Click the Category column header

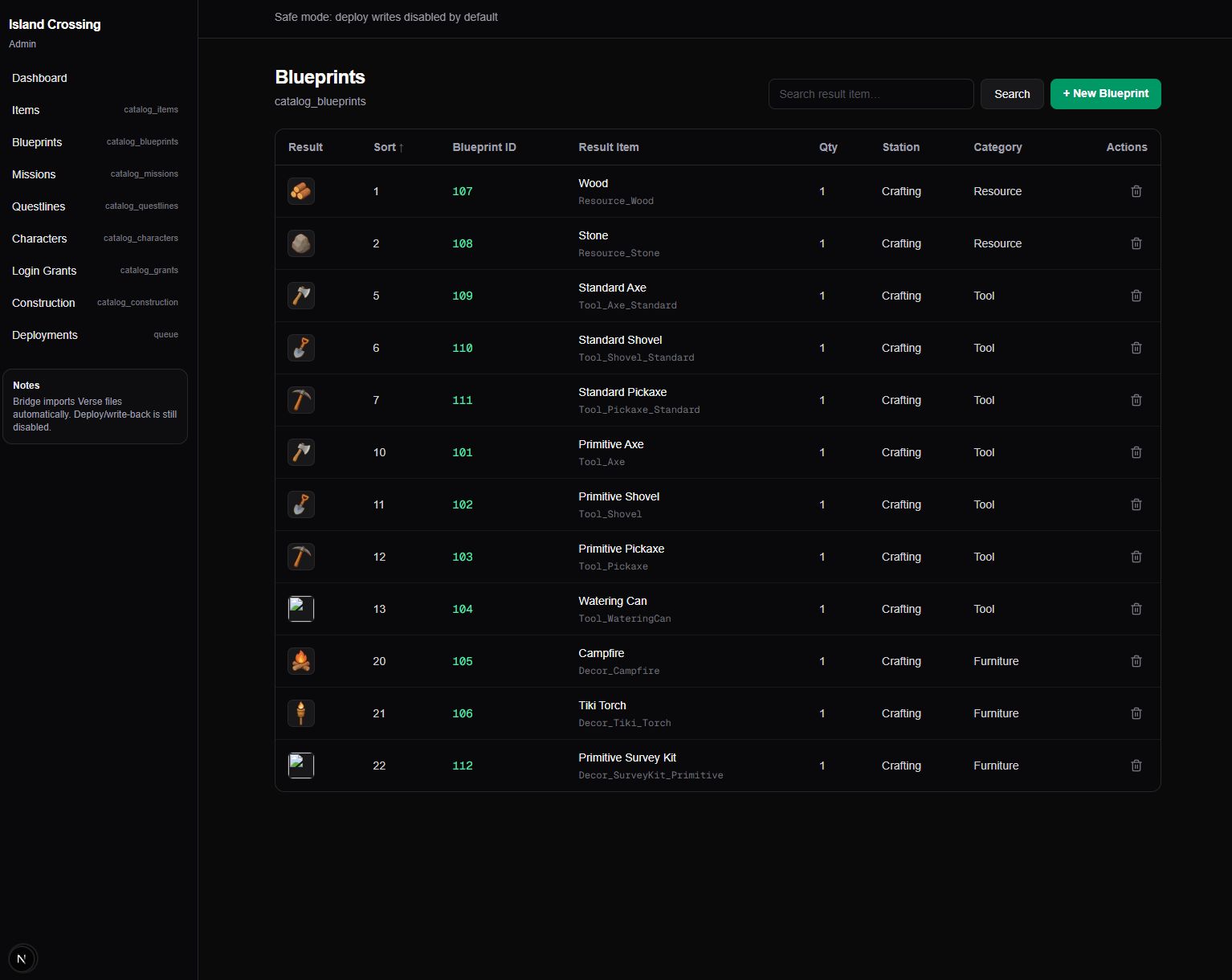997,147
